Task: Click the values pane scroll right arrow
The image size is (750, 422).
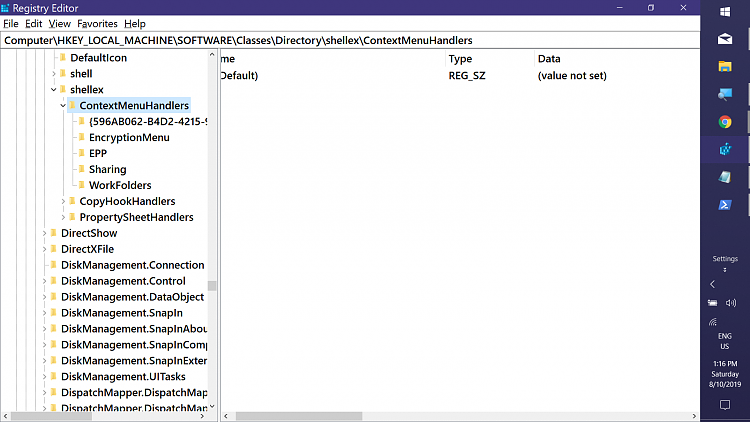Action: (x=695, y=416)
